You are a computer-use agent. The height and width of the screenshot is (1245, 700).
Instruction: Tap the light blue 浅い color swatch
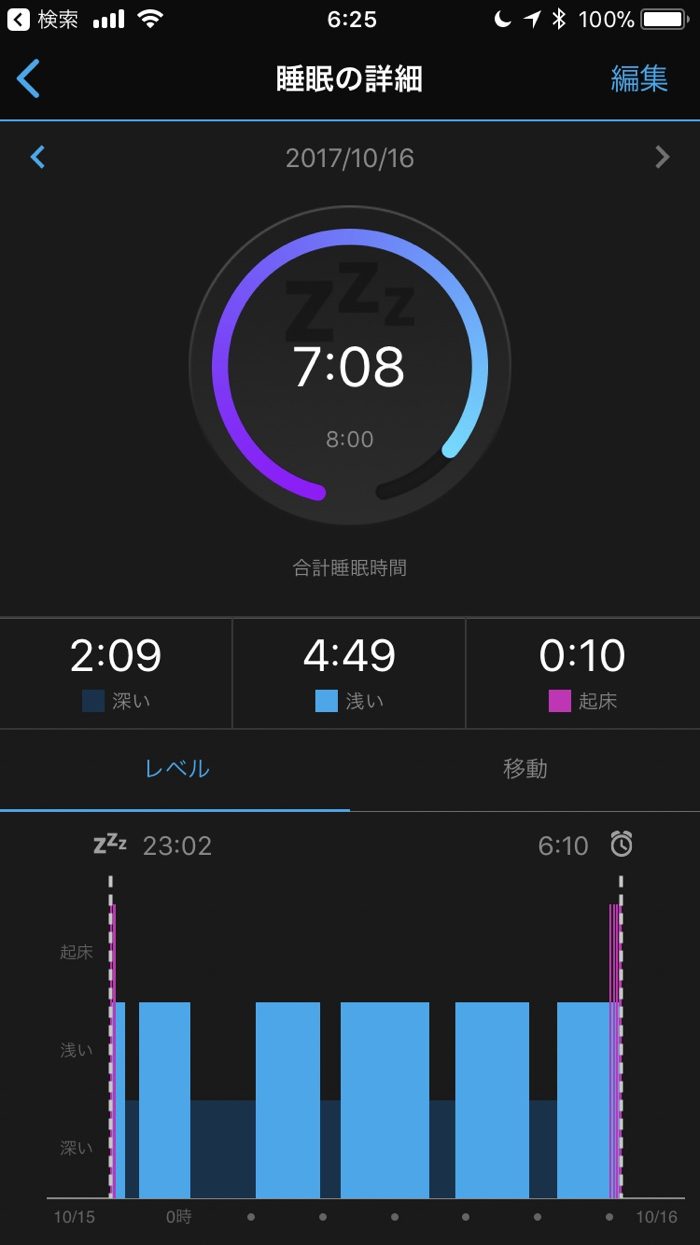pos(326,701)
